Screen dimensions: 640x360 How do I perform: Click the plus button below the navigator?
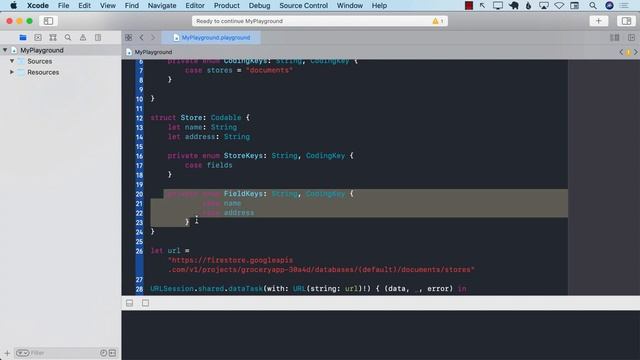click(7, 353)
